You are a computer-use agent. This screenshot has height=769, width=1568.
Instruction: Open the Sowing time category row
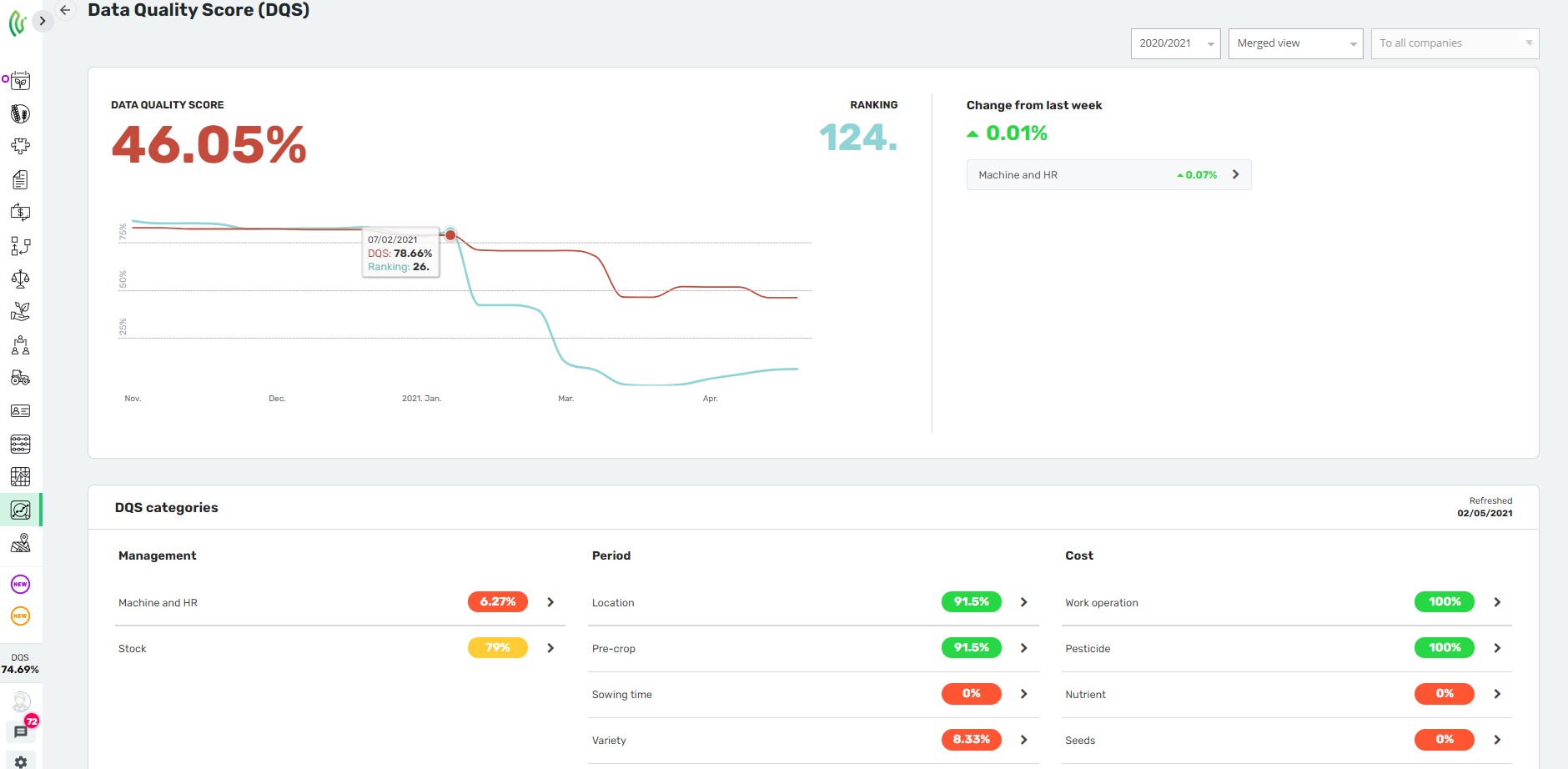coord(812,694)
